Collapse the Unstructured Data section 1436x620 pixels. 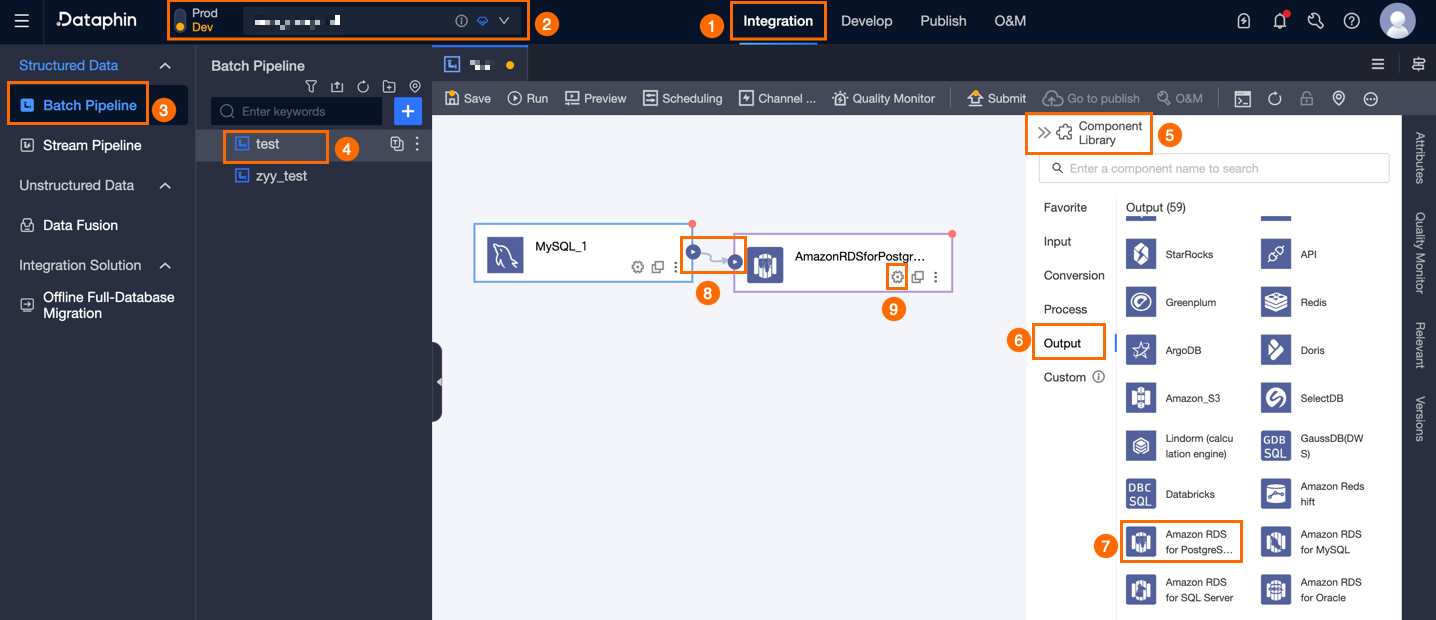pyautogui.click(x=166, y=186)
